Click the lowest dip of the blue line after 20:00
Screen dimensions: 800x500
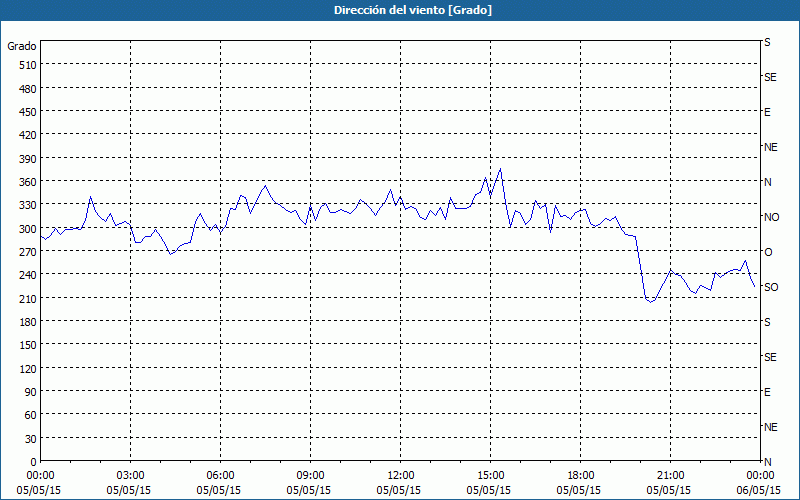pyautogui.click(x=651, y=302)
